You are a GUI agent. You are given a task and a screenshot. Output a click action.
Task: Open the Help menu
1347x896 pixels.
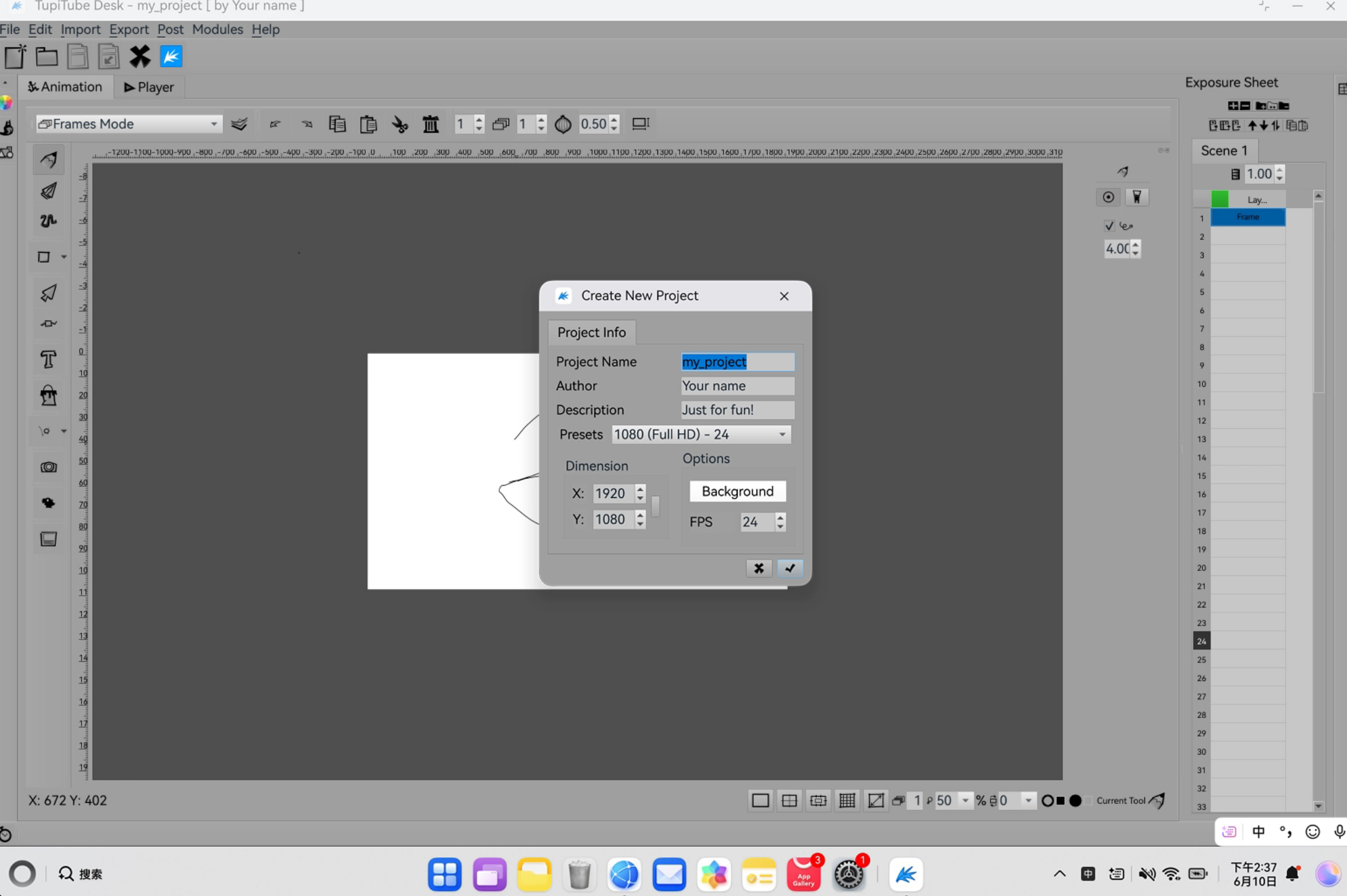pyautogui.click(x=266, y=29)
